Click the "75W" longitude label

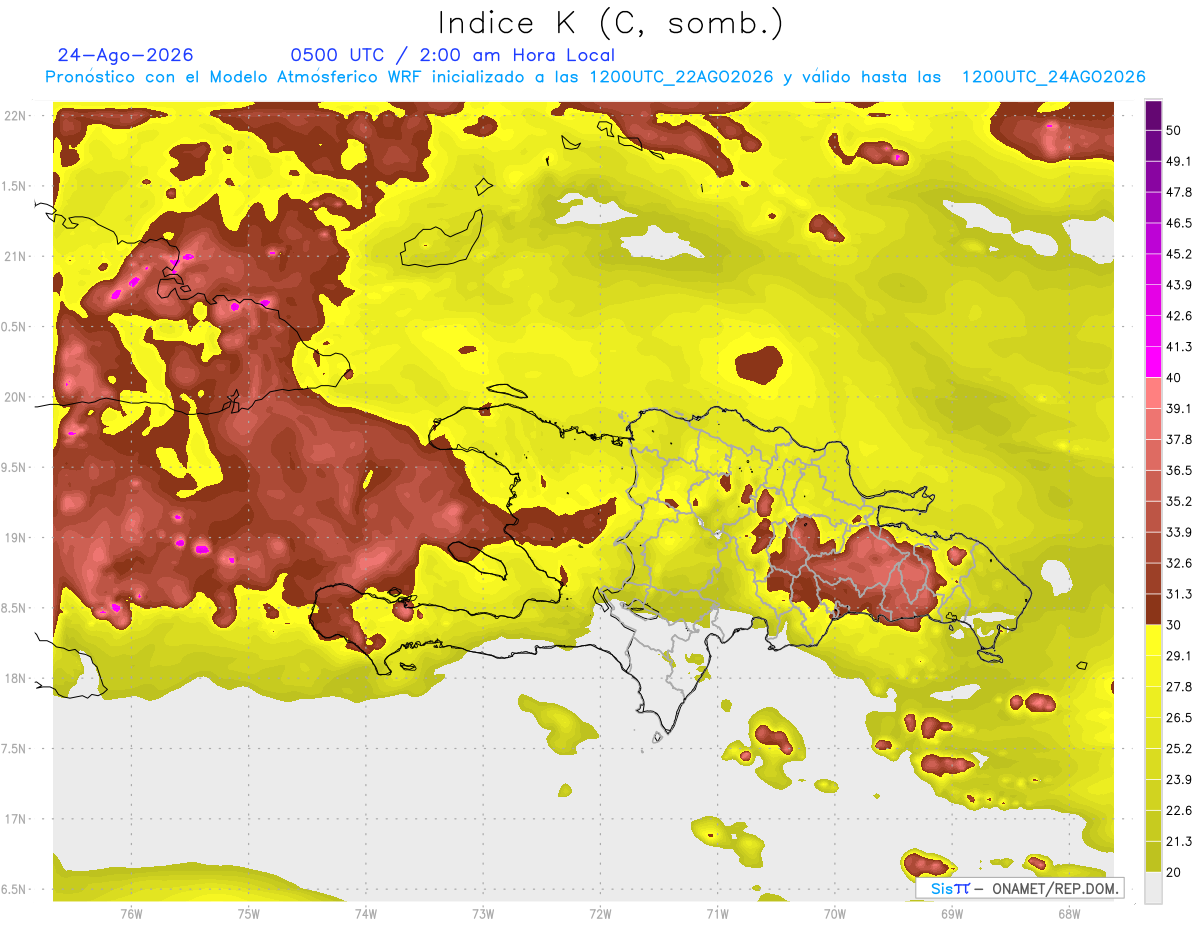click(x=249, y=914)
